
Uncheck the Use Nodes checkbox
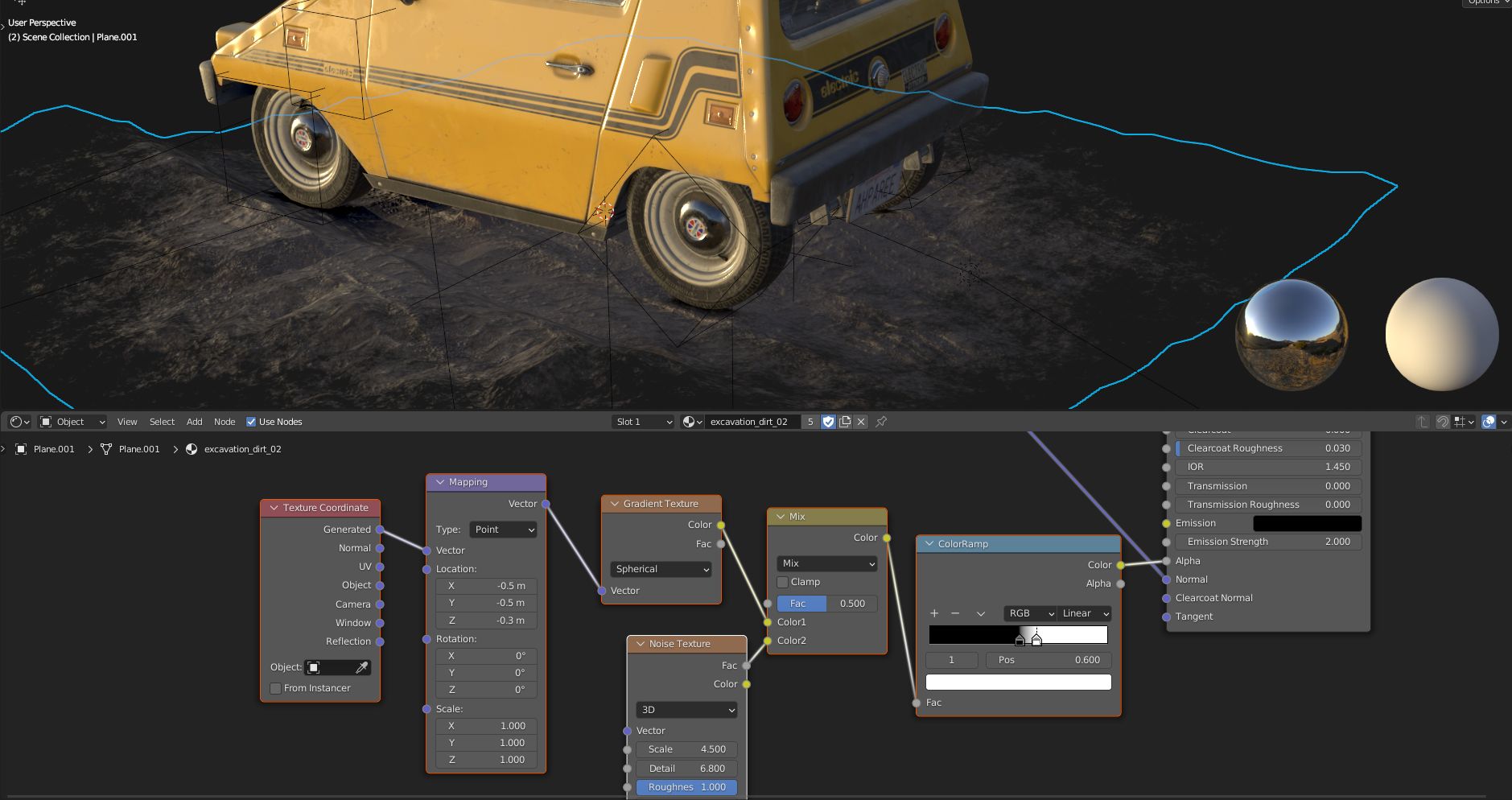[x=251, y=422]
